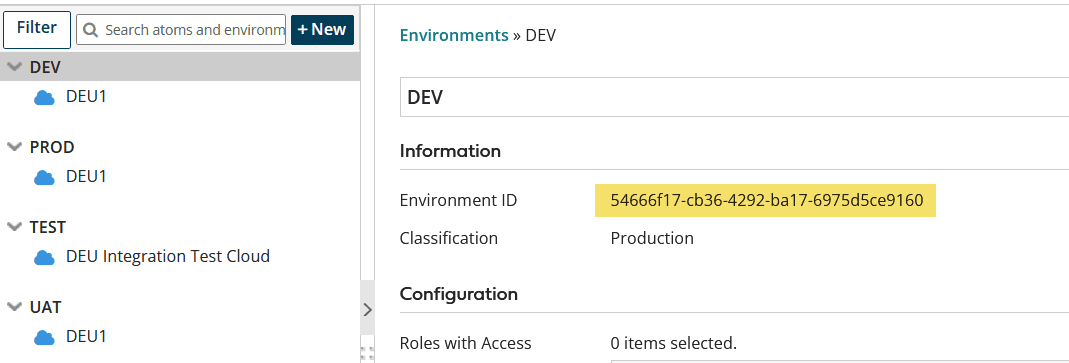
Task: Click the DEU Integration Test Cloud icon
Action: [x=44, y=257]
